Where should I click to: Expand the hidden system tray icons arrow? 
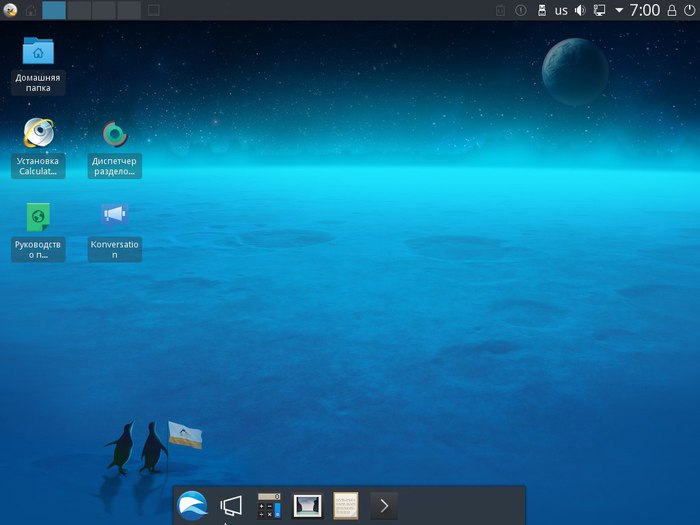tap(619, 10)
